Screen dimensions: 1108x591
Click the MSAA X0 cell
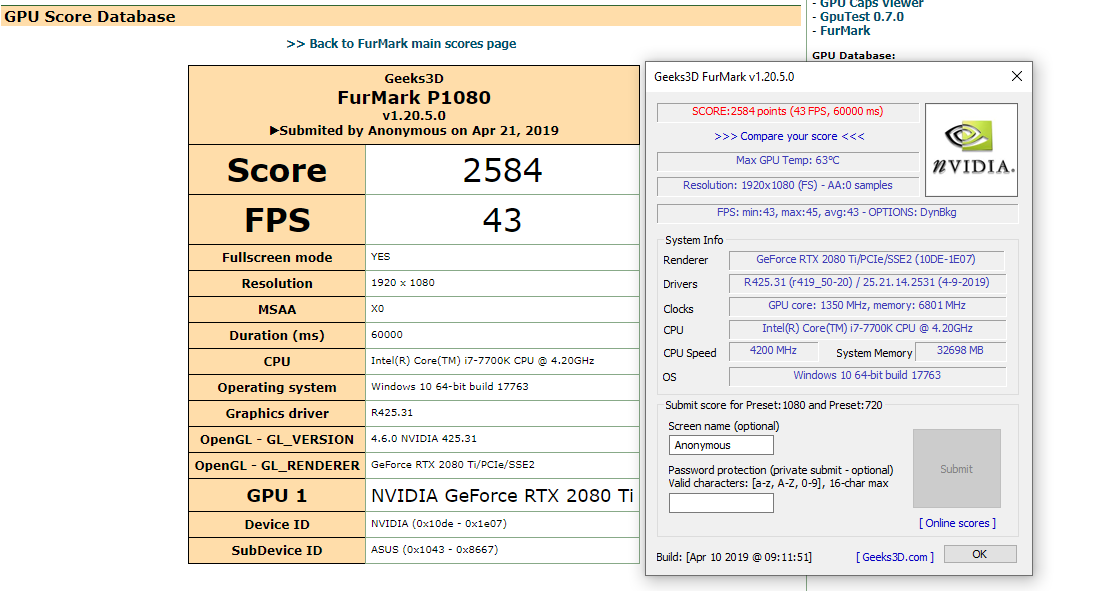502,309
